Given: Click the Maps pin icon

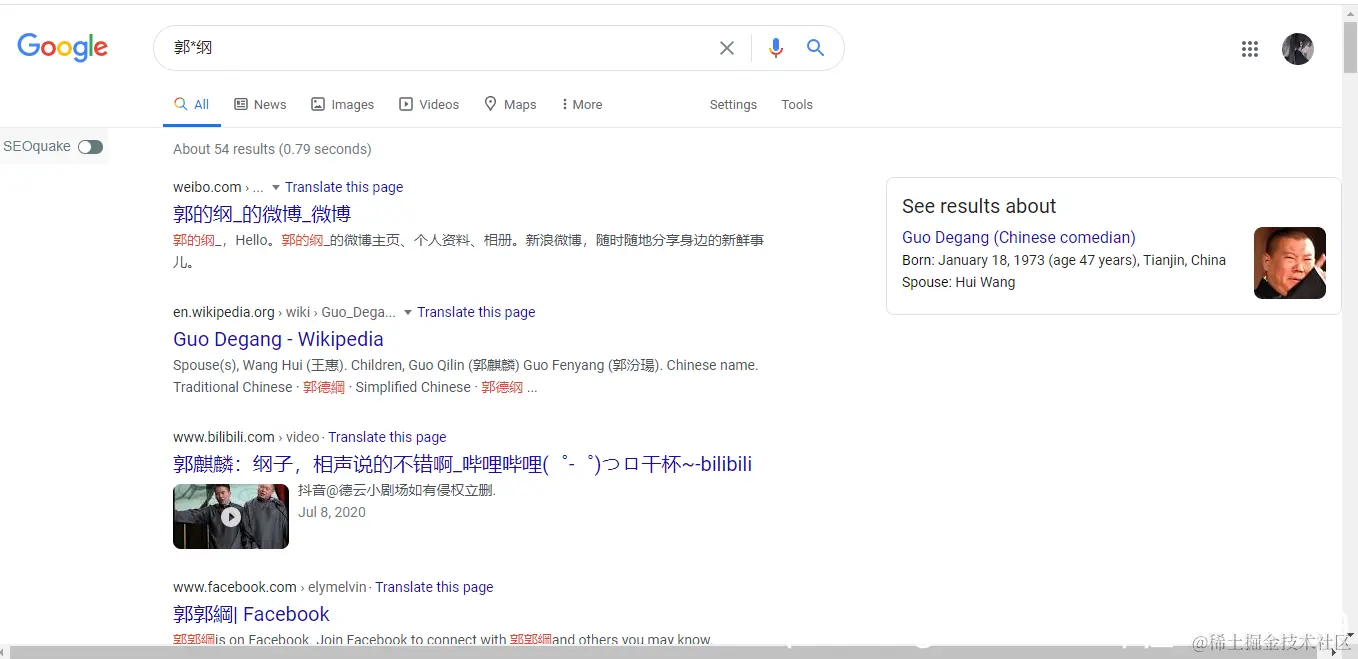Looking at the screenshot, I should pyautogui.click(x=490, y=104).
